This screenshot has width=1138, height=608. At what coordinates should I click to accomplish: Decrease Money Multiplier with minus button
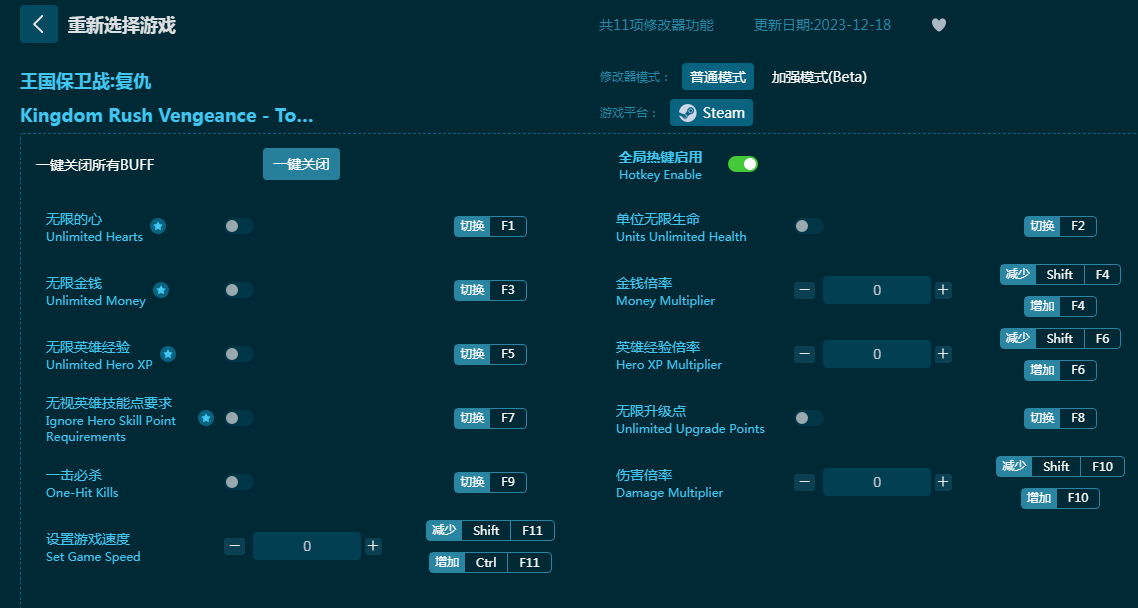point(804,290)
